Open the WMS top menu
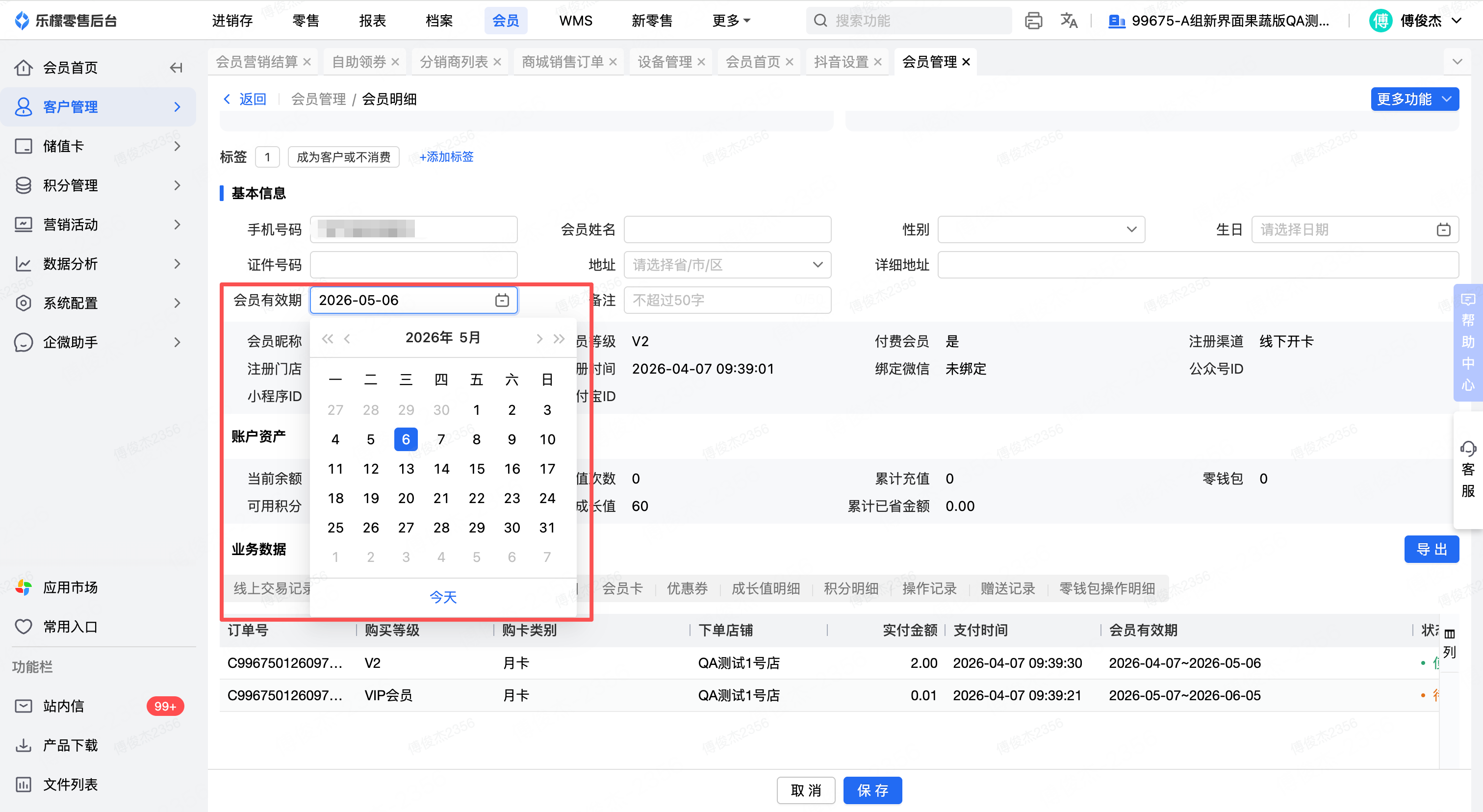This screenshot has width=1483, height=812. tap(575, 21)
